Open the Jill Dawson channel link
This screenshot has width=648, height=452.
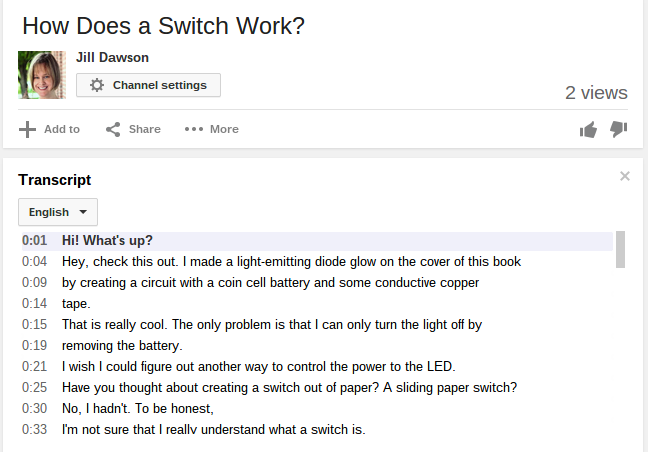tap(112, 57)
